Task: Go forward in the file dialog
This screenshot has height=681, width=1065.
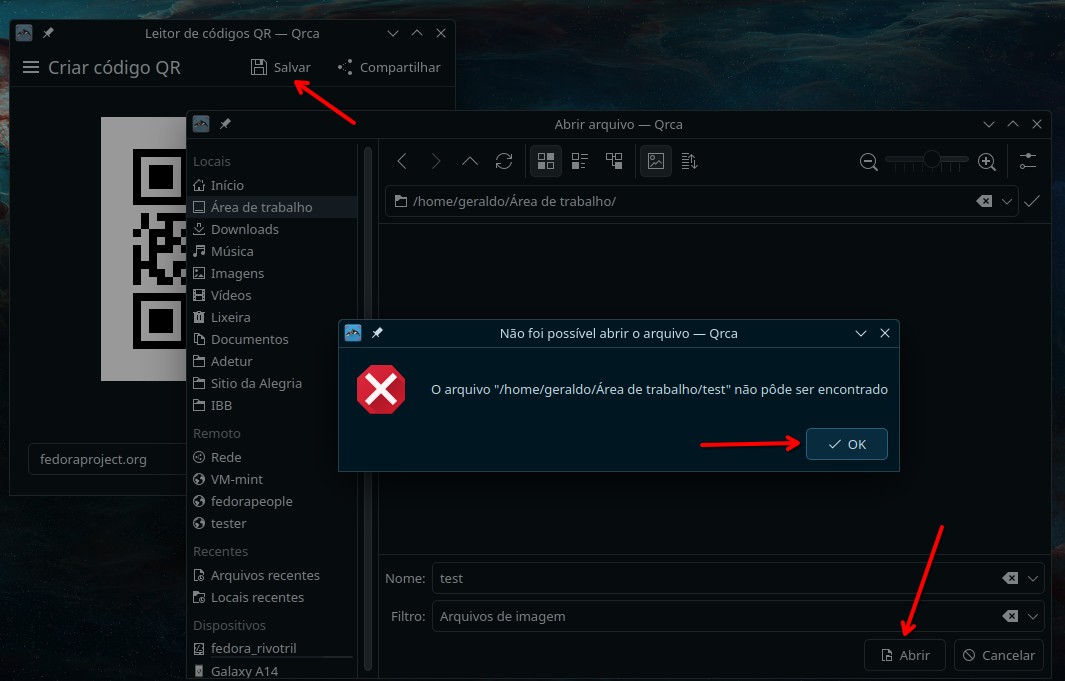Action: [x=436, y=161]
